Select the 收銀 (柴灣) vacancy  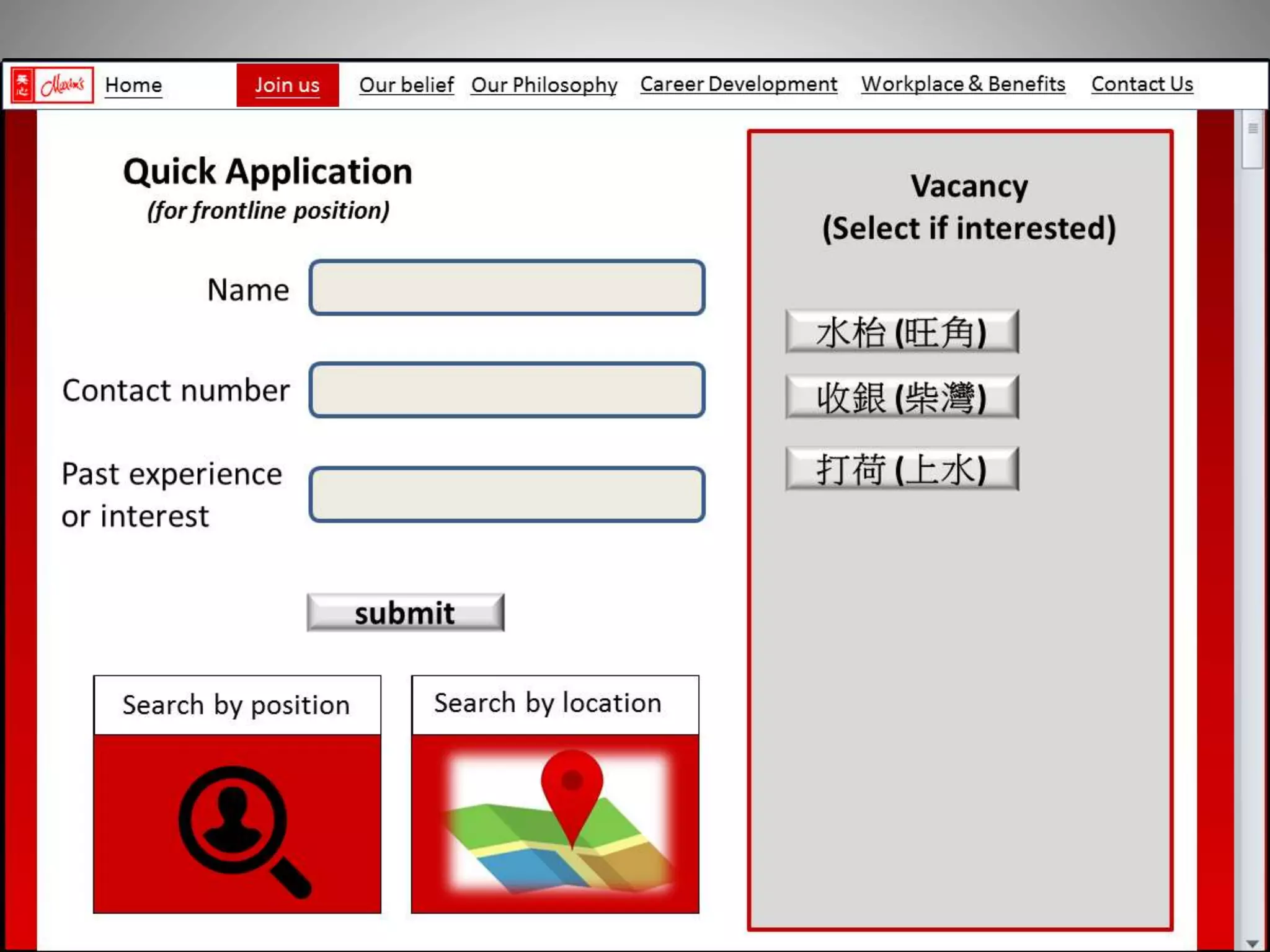click(x=901, y=397)
